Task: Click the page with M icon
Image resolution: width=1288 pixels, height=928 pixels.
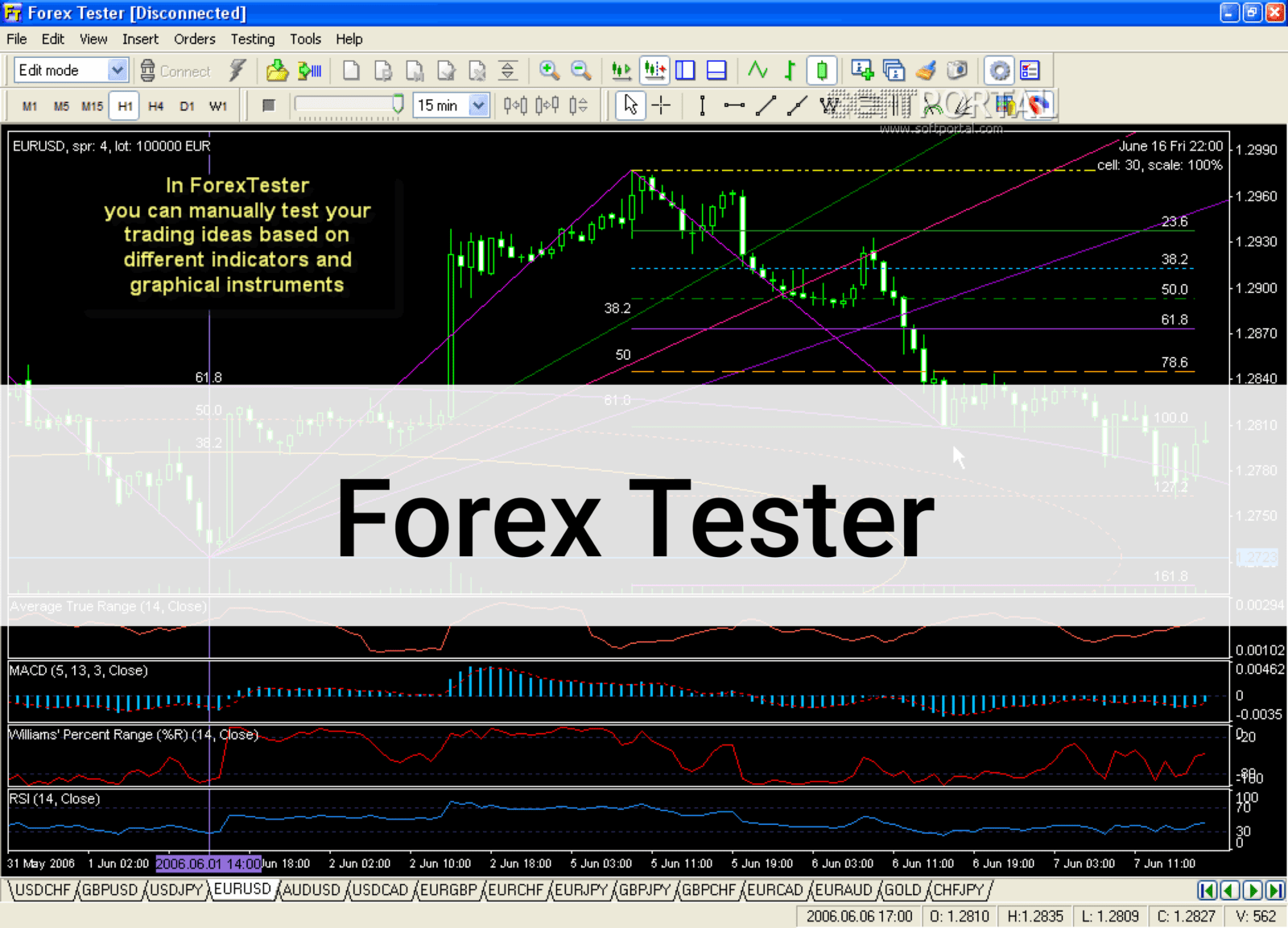Action: (x=415, y=71)
